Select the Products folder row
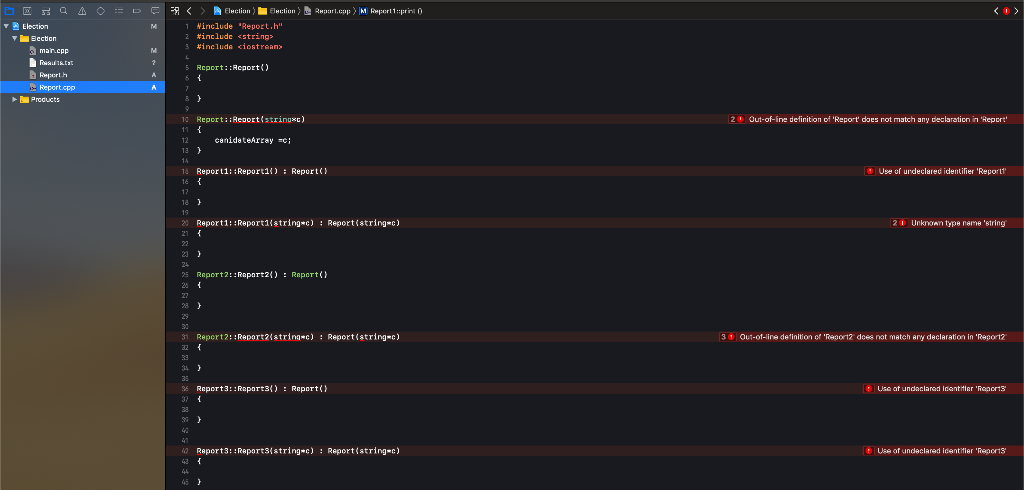 click(x=82, y=99)
